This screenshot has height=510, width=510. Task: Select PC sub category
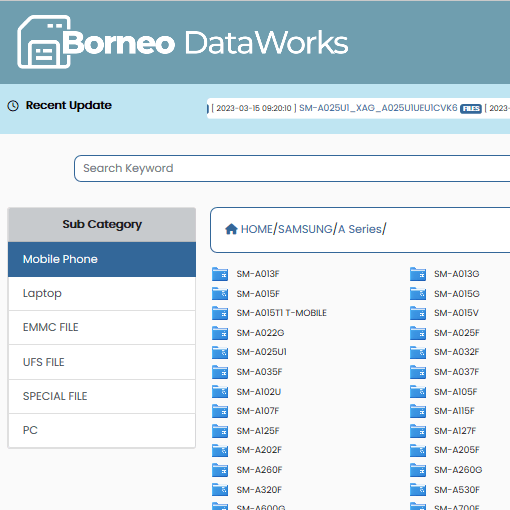tap(102, 430)
